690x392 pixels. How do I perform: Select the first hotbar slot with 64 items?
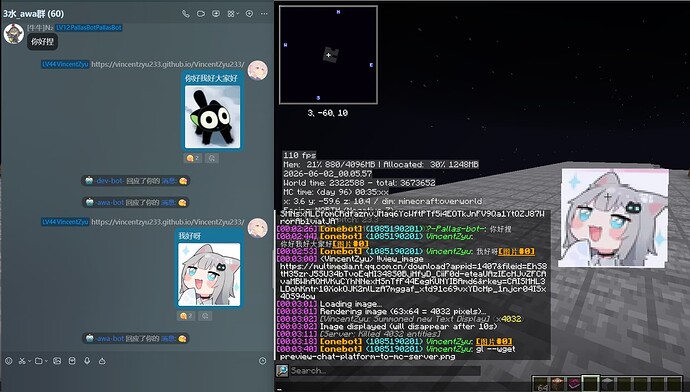pos(541,384)
